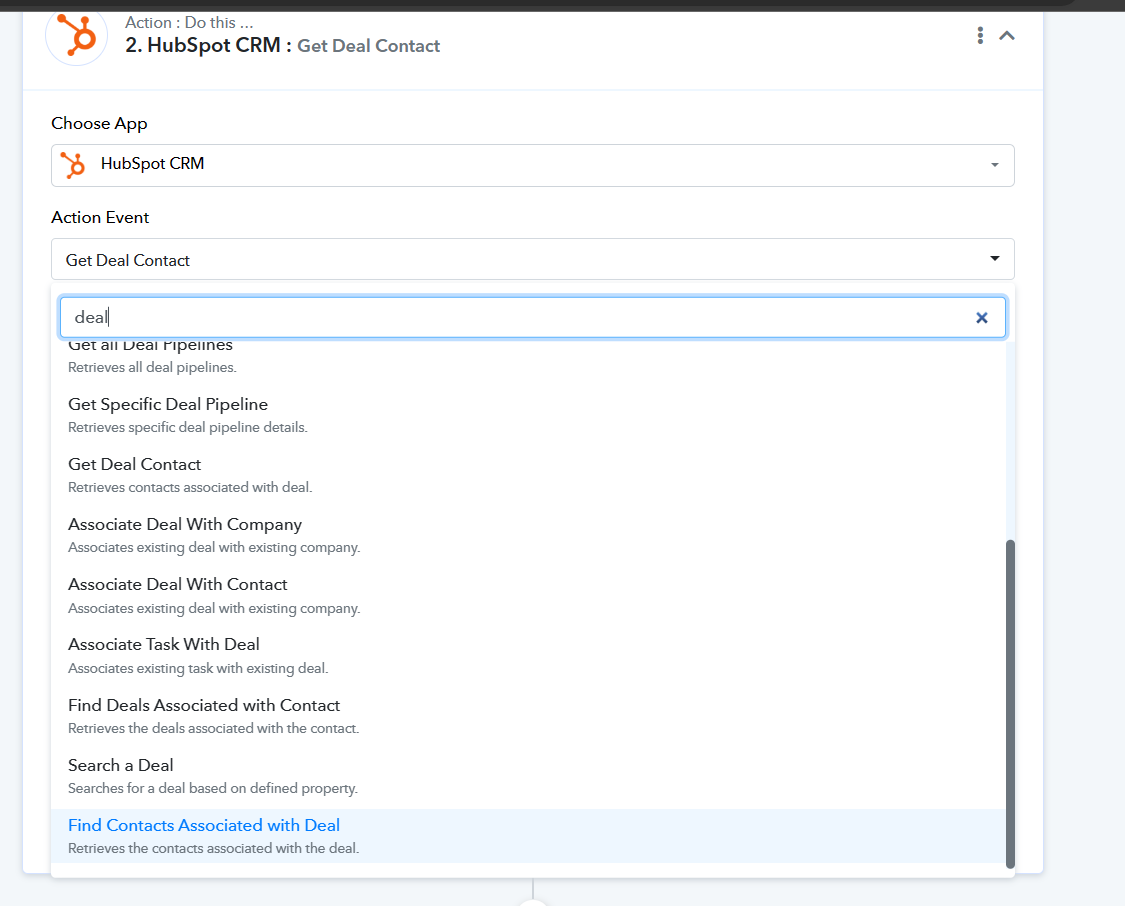The image size is (1125, 906).
Task: Pick 'Find Deals Associated with Contact'
Action: click(x=528, y=716)
